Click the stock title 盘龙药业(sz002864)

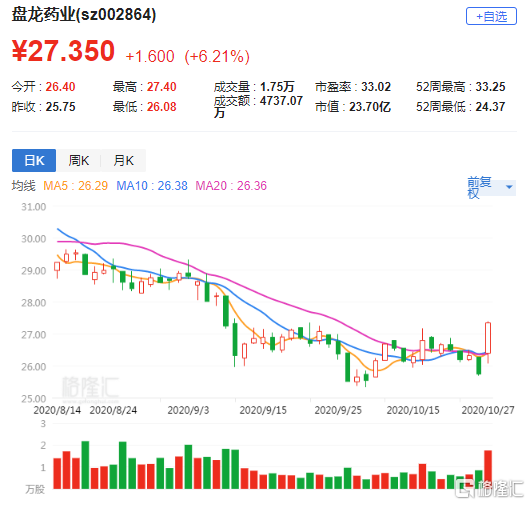tap(84, 15)
